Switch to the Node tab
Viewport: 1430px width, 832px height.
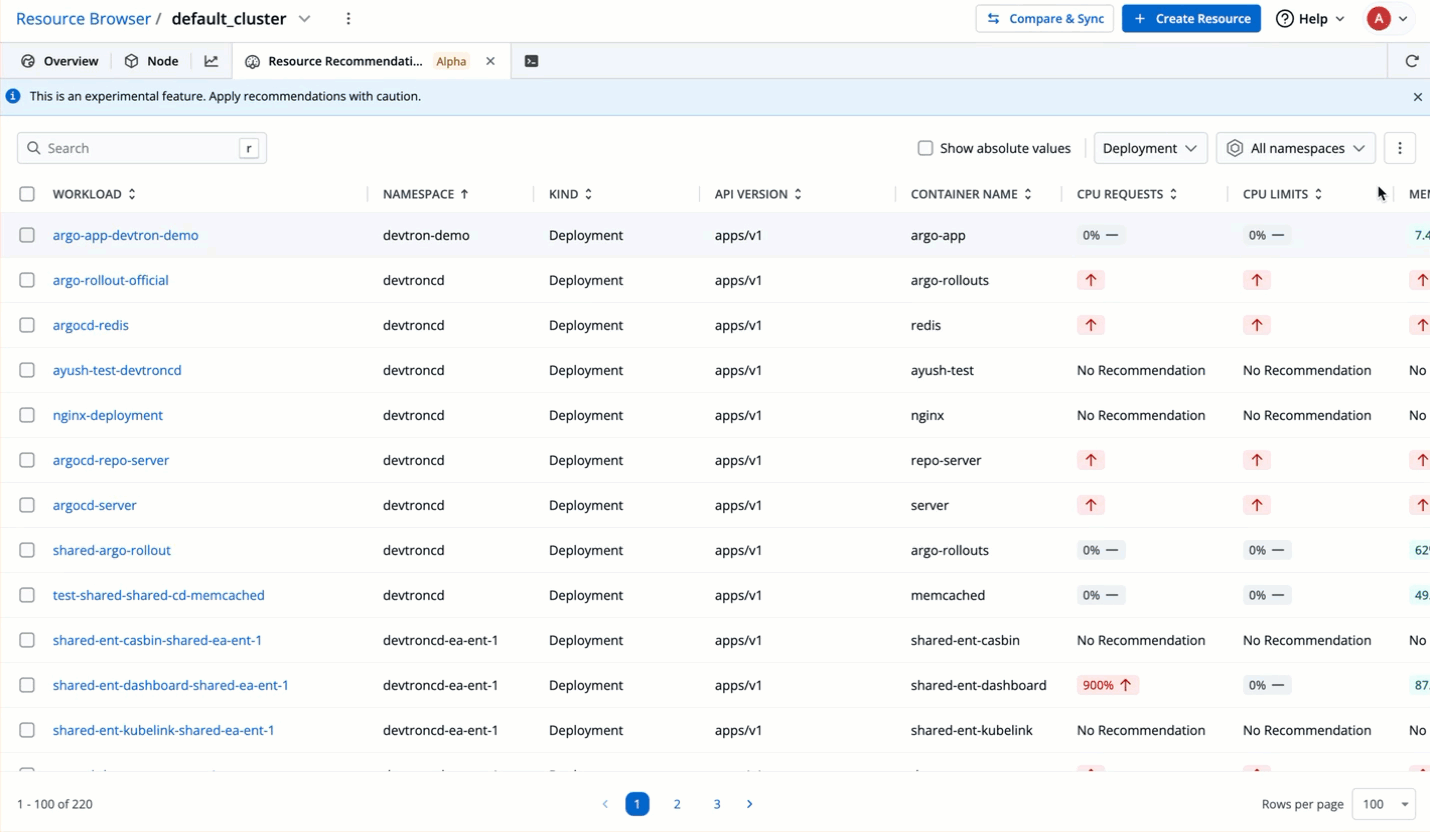(x=151, y=61)
